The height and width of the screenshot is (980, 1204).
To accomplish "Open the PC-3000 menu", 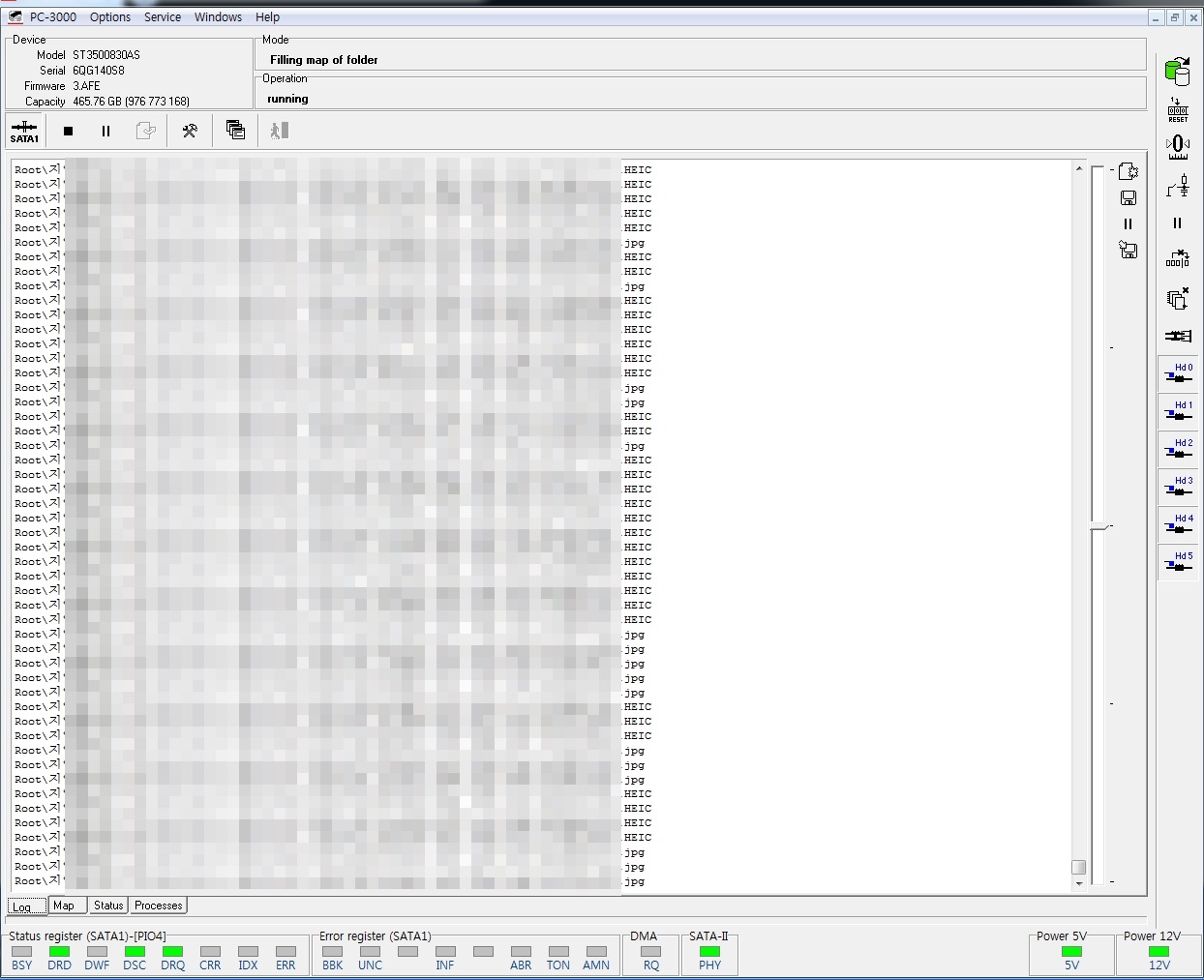I will [x=52, y=17].
